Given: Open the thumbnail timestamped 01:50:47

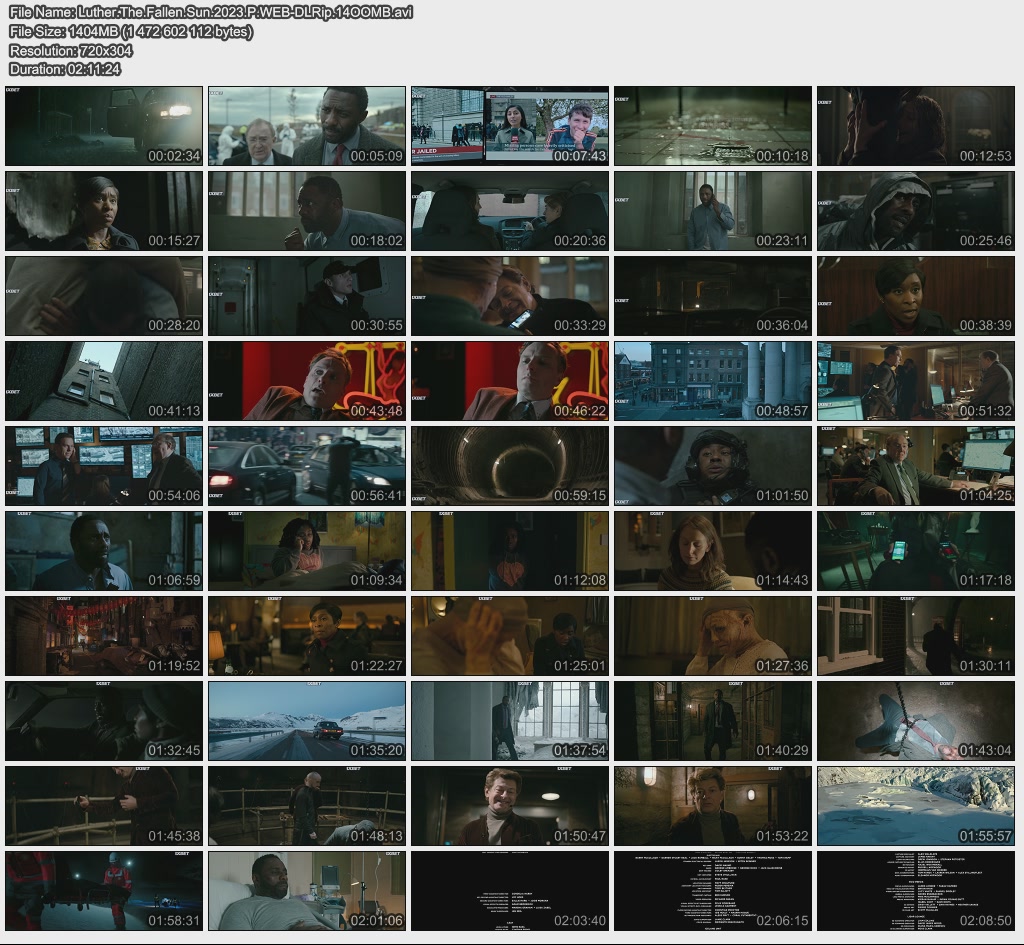Looking at the screenshot, I should tap(510, 806).
